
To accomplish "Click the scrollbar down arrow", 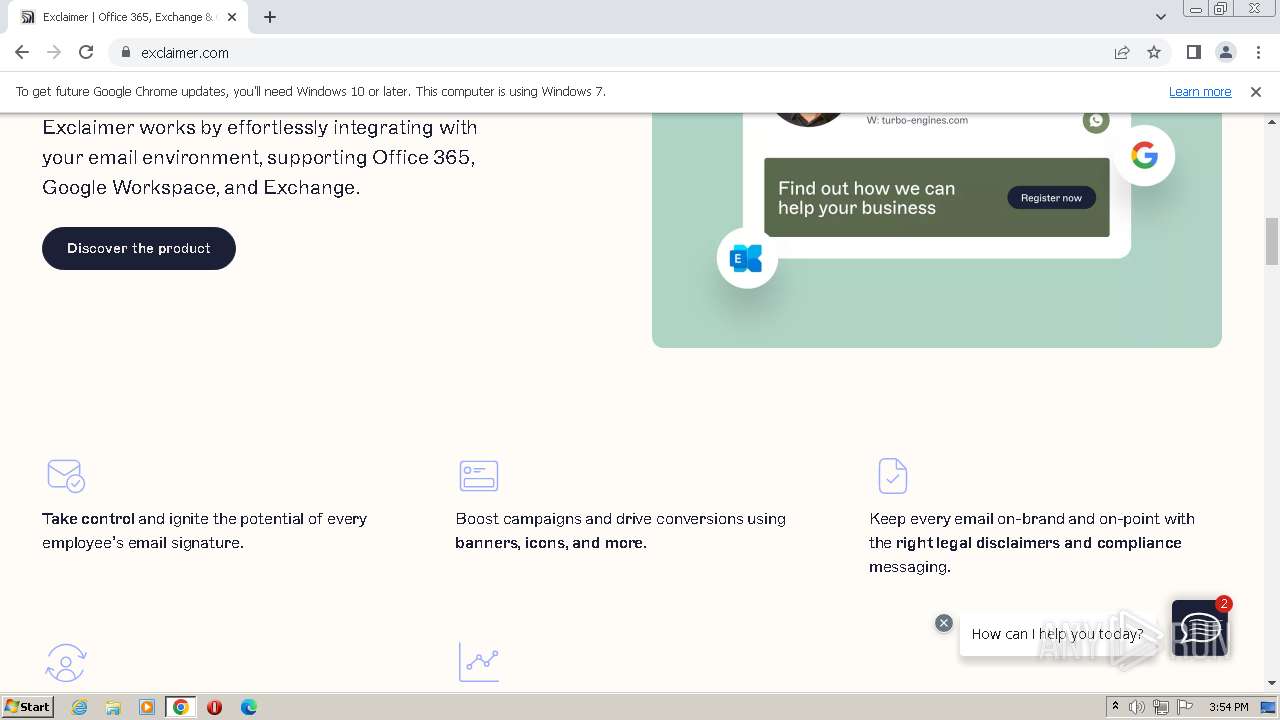I will pos(1272,683).
